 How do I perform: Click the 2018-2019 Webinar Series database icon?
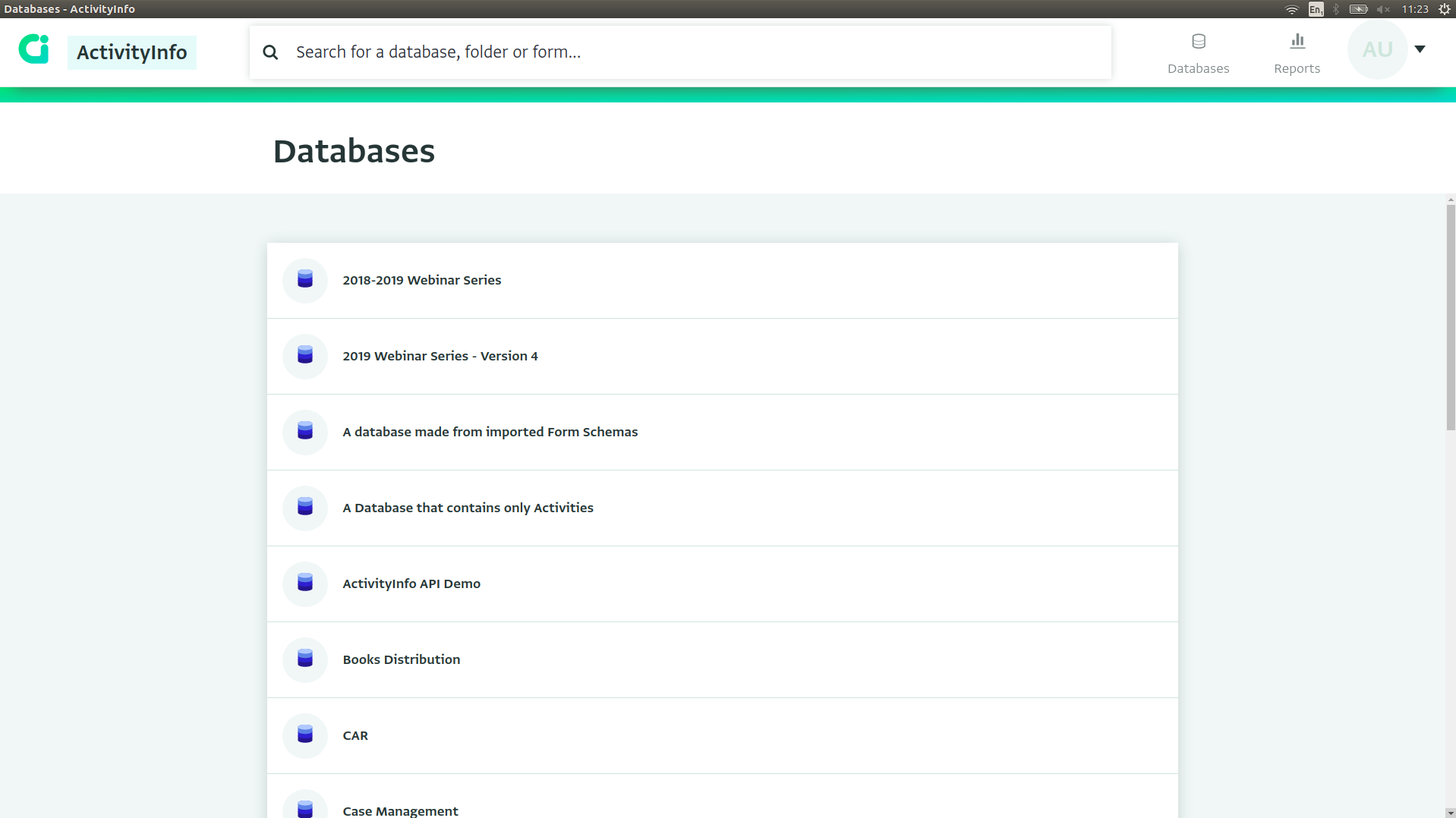(x=305, y=280)
